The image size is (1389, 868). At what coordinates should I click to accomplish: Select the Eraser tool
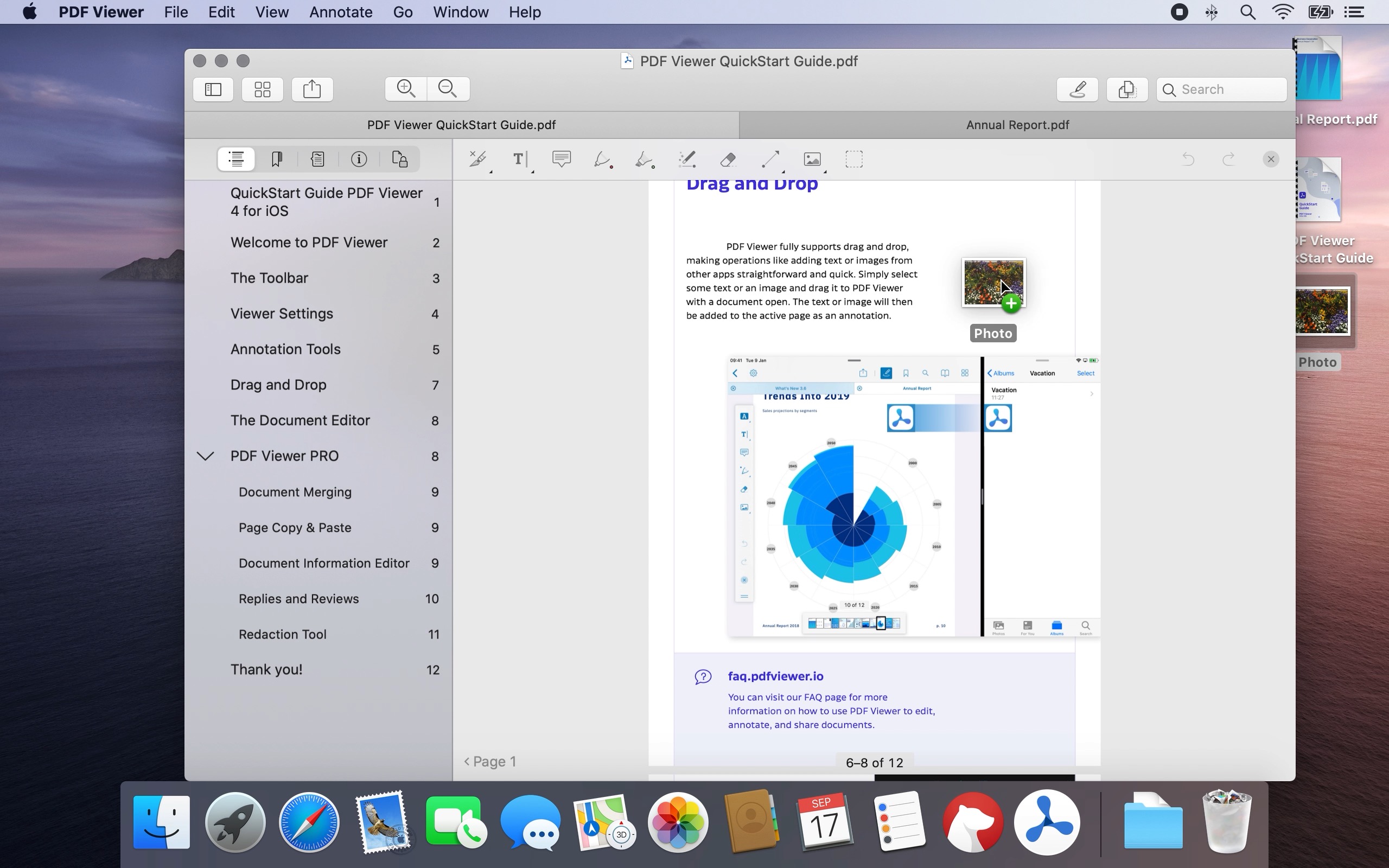pyautogui.click(x=727, y=159)
